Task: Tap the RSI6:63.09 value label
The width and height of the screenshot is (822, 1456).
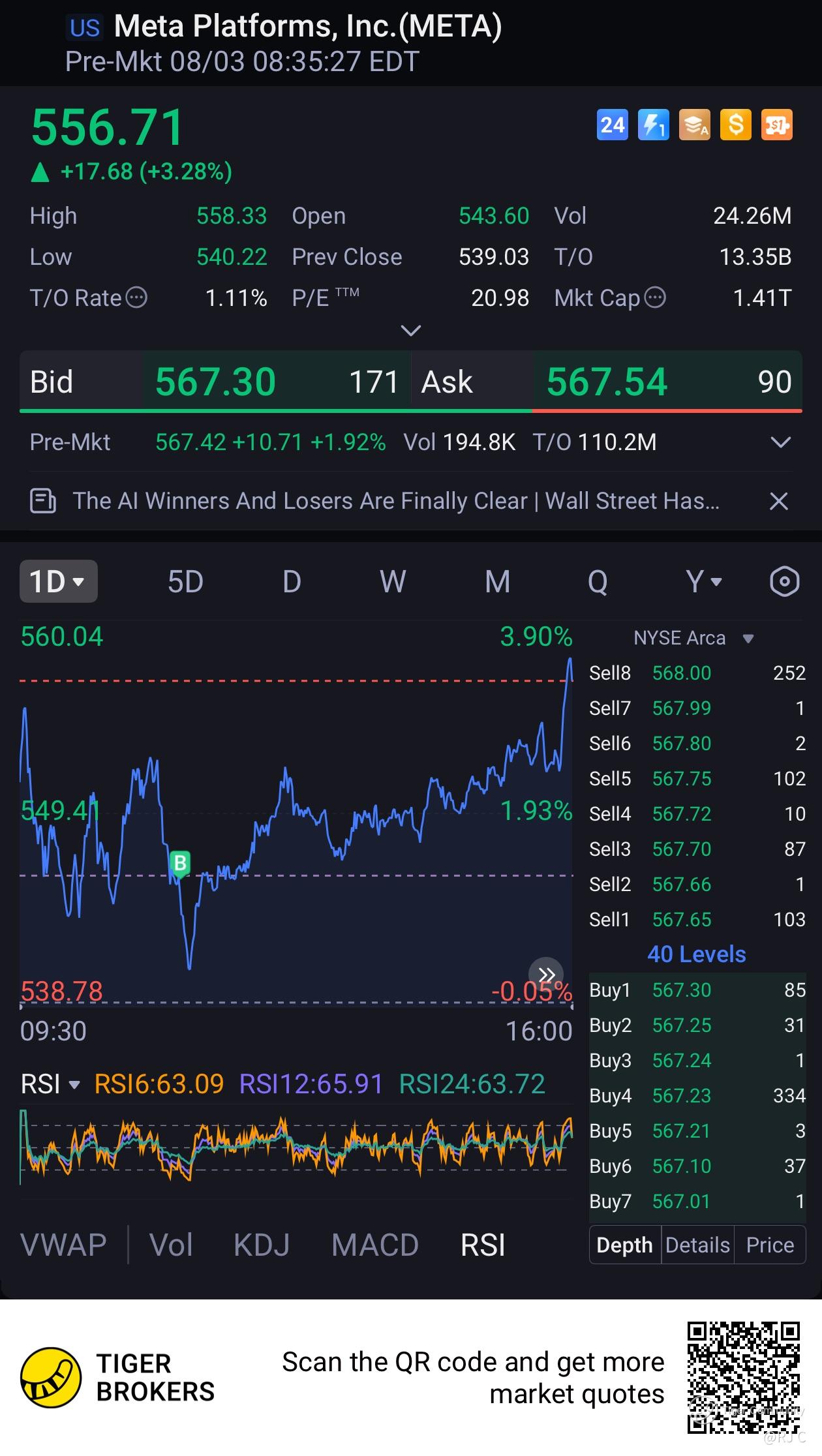Action: (159, 1084)
